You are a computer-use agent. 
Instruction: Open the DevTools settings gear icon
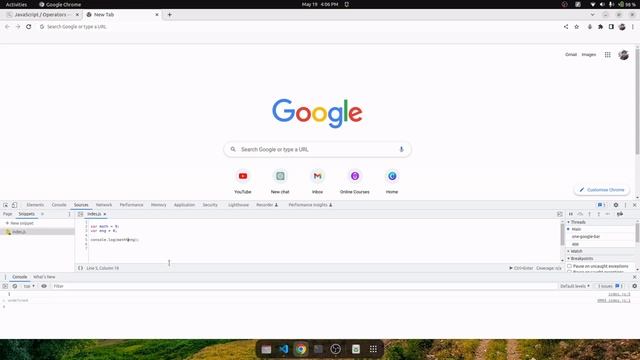click(x=616, y=205)
